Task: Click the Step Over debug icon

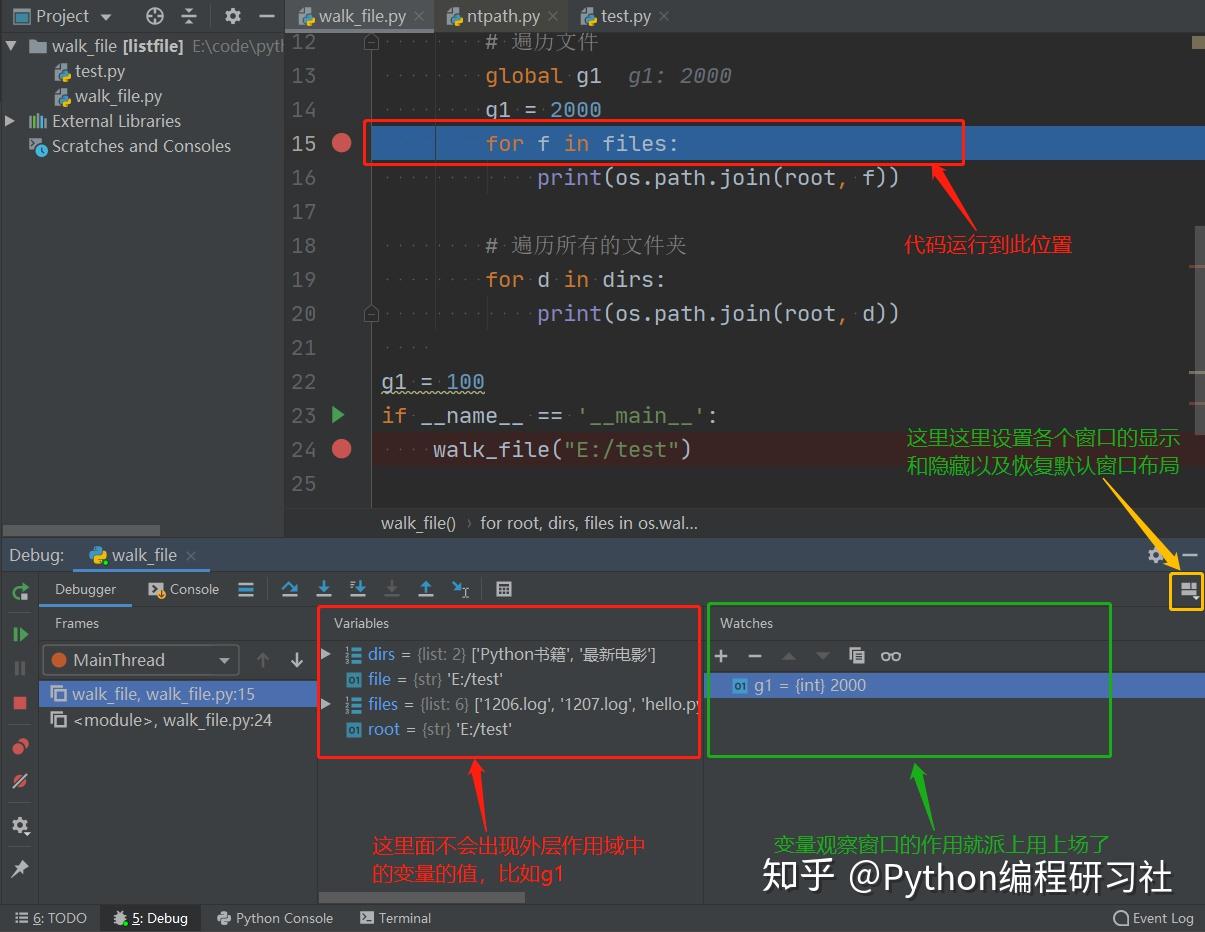Action: (x=290, y=589)
